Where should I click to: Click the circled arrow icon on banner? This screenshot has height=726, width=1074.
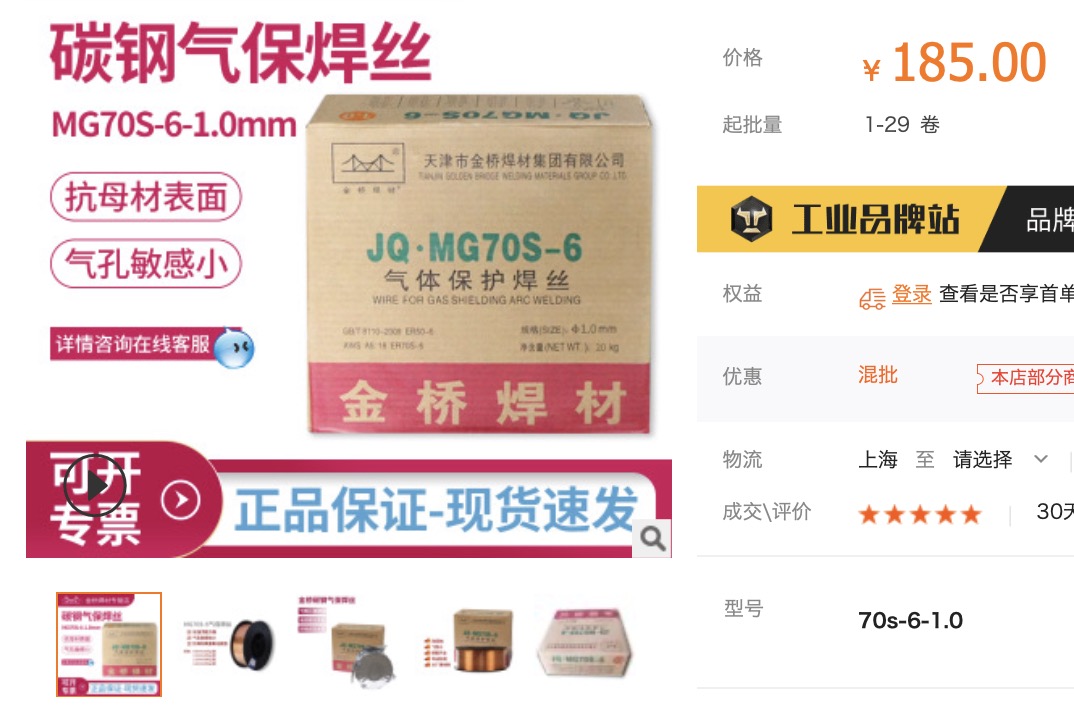(181, 501)
